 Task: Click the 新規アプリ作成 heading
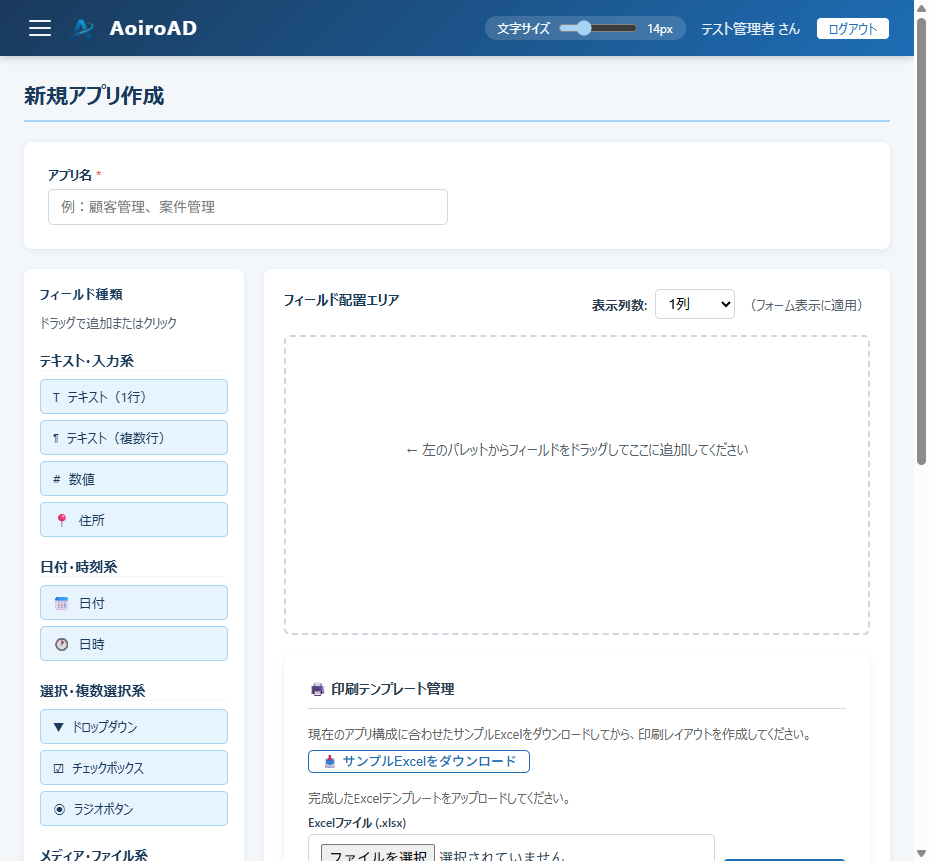[x=94, y=96]
